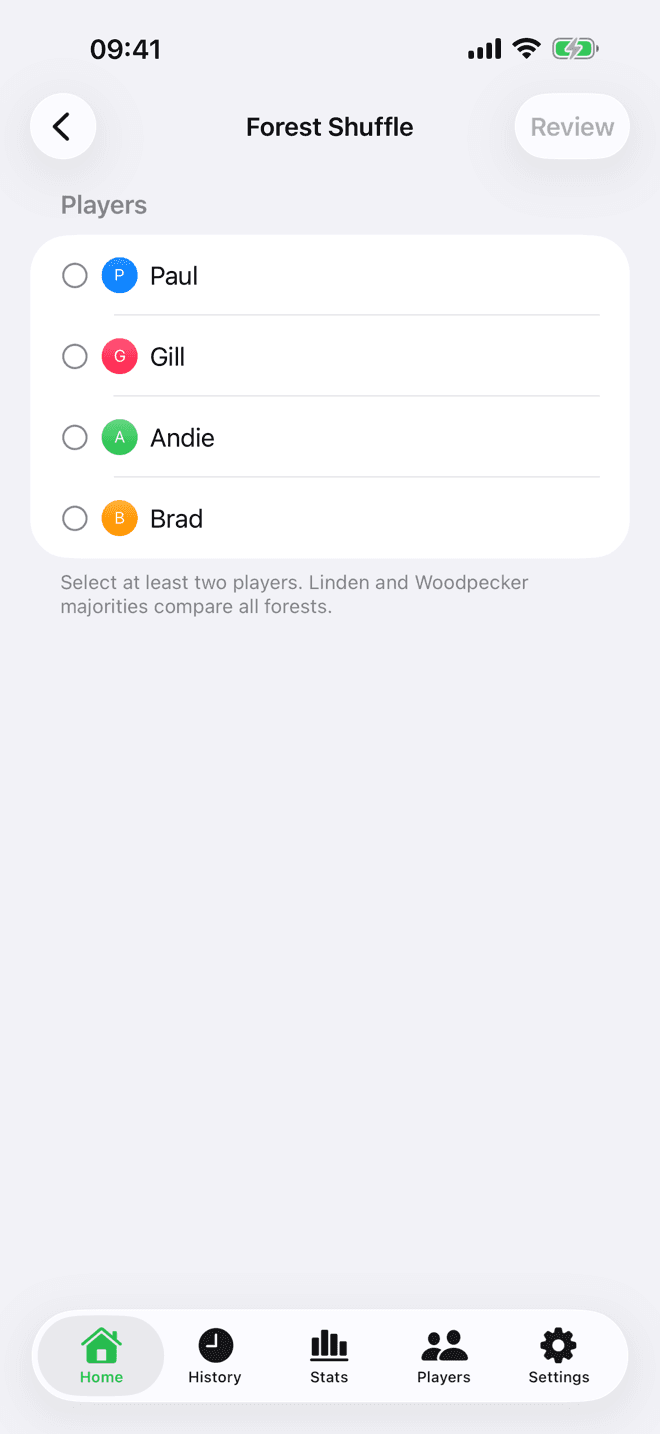Tap Brad's orange B avatar
Image resolution: width=660 pixels, height=1434 pixels.
(119, 518)
